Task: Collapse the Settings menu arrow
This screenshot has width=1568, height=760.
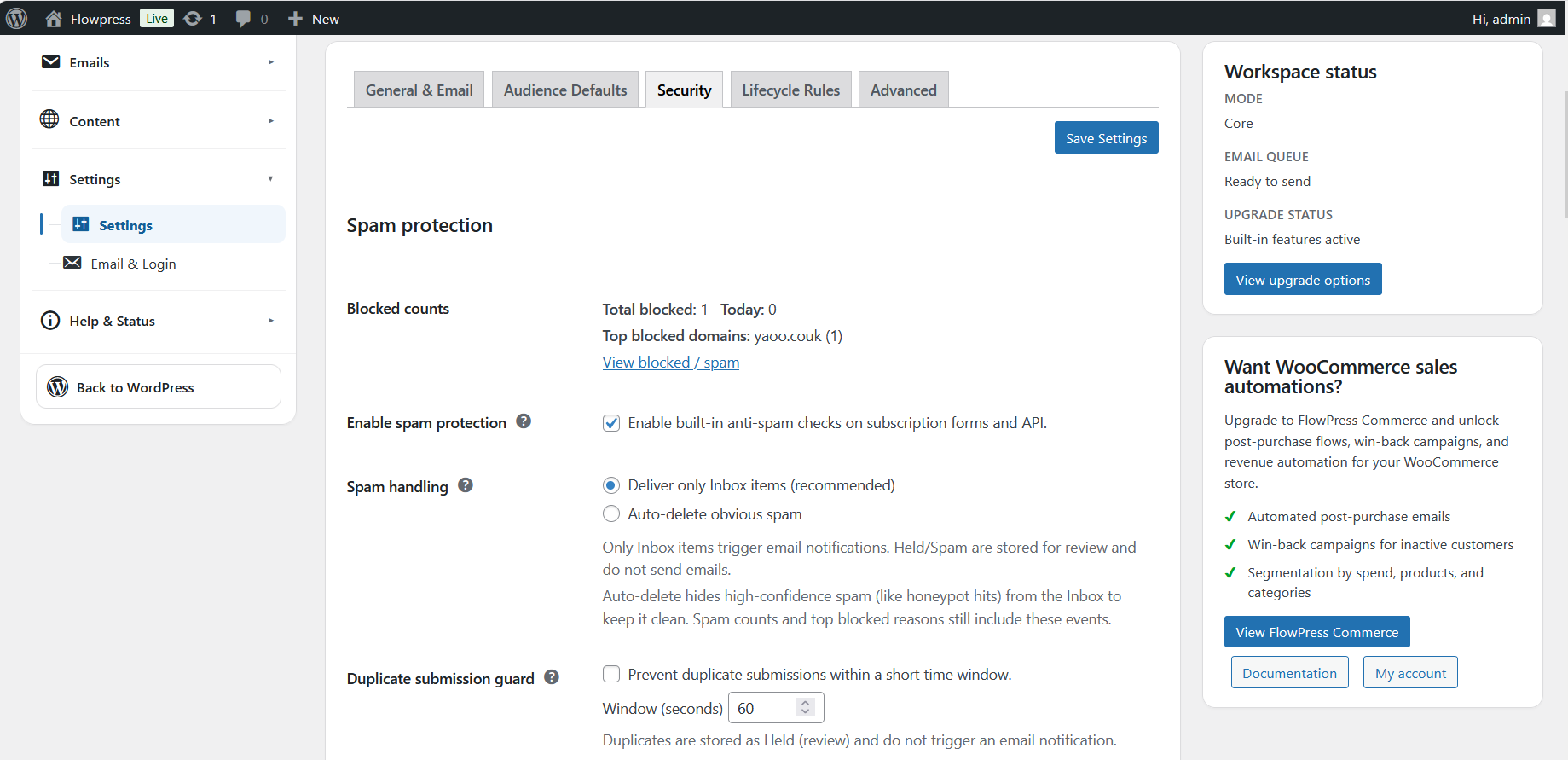Action: [271, 179]
